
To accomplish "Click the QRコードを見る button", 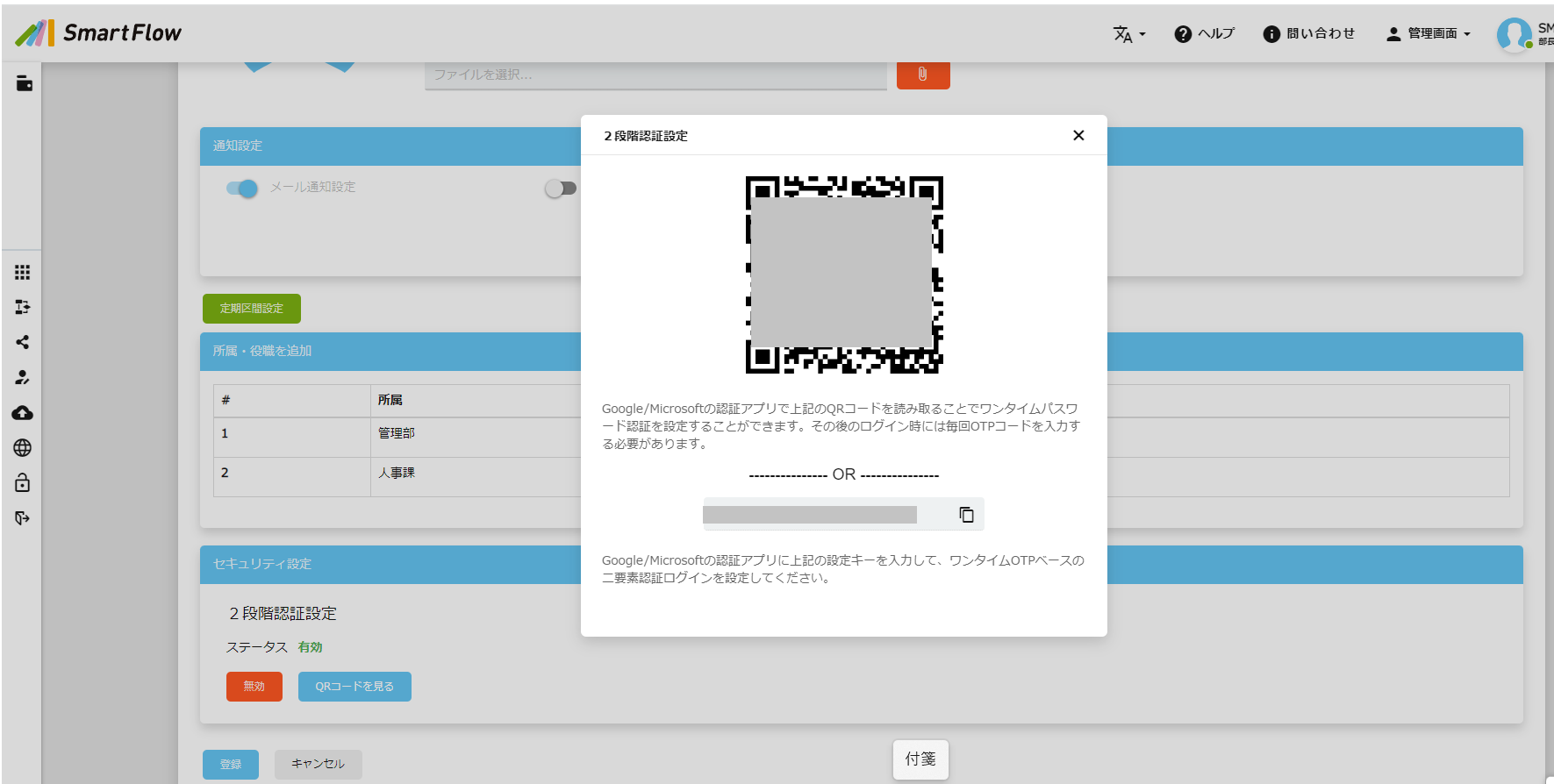I will pyautogui.click(x=354, y=687).
